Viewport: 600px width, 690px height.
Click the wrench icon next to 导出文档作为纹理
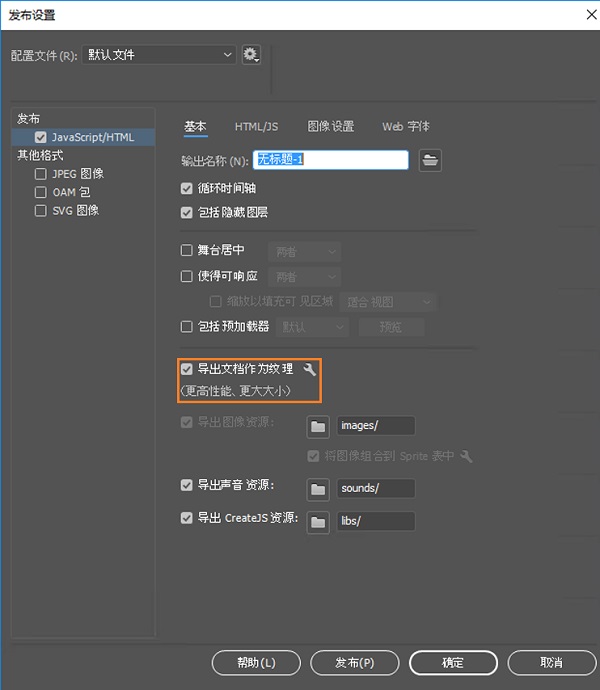tap(310, 370)
